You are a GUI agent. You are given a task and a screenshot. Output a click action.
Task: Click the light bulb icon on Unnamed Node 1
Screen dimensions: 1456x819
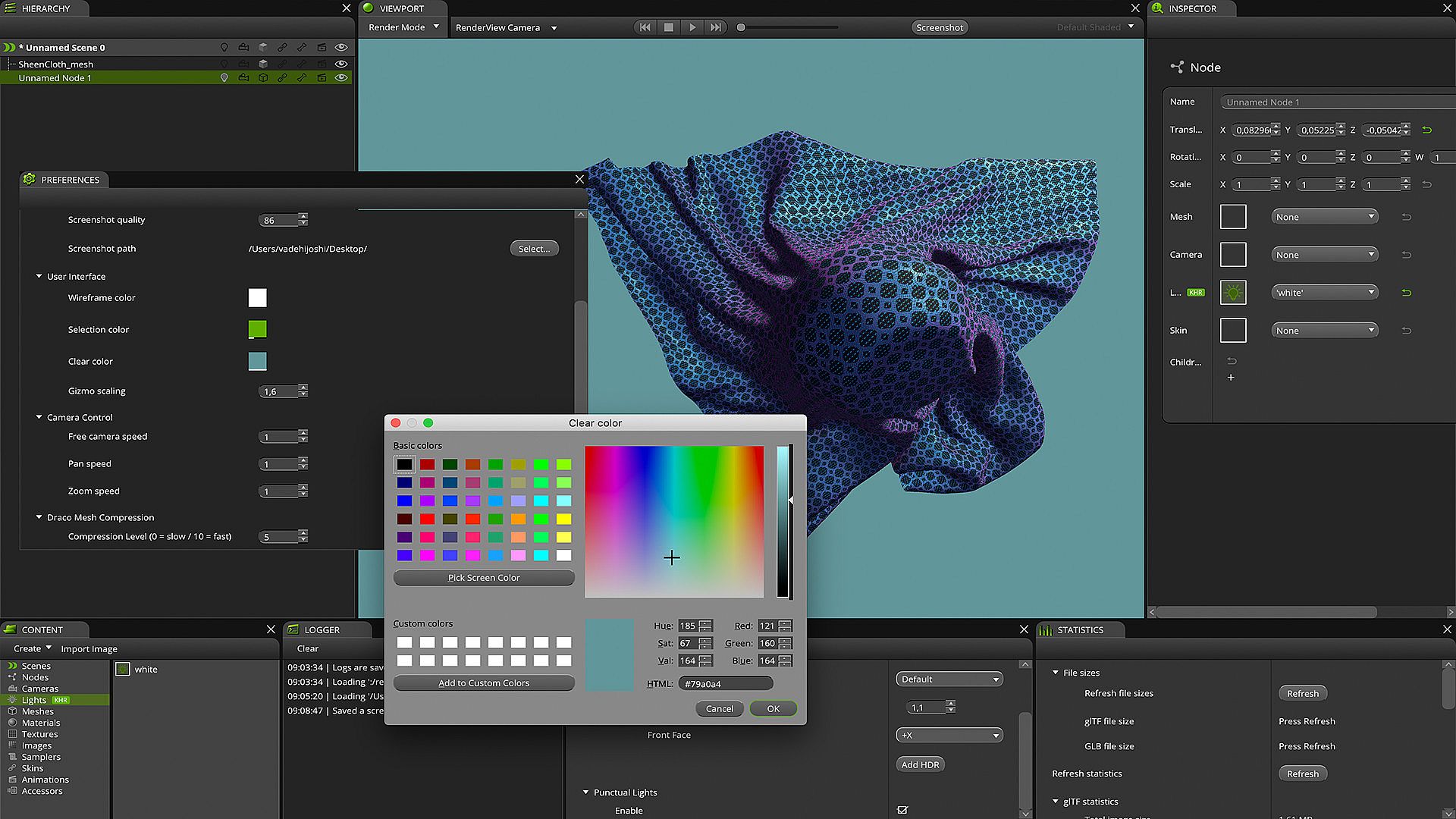coord(224,78)
